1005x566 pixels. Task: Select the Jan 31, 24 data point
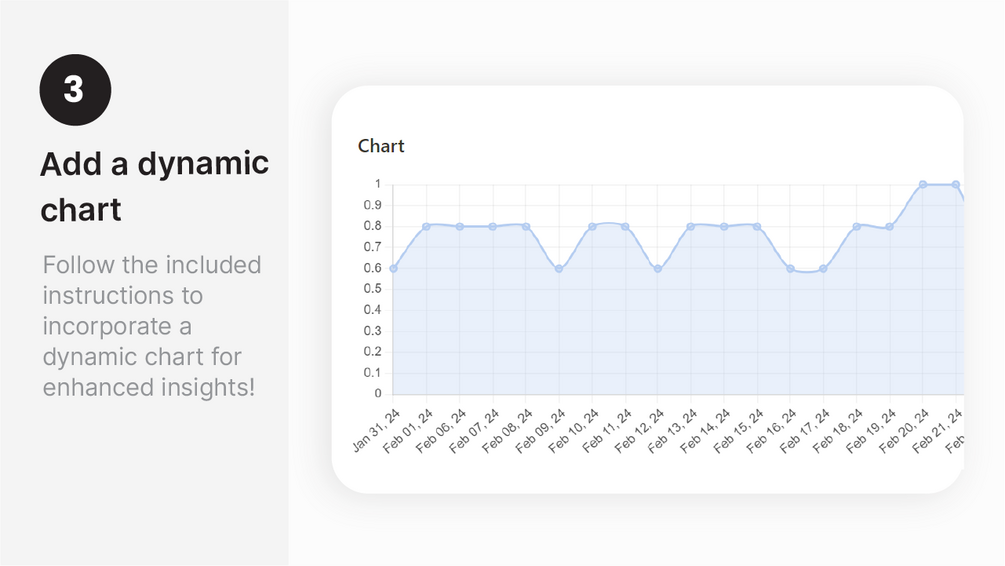(393, 268)
